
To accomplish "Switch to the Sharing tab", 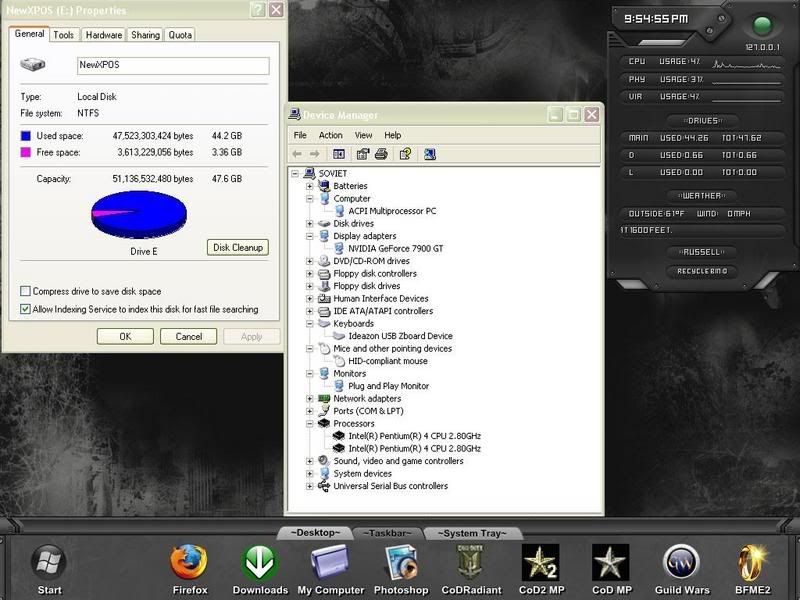I will coord(145,35).
